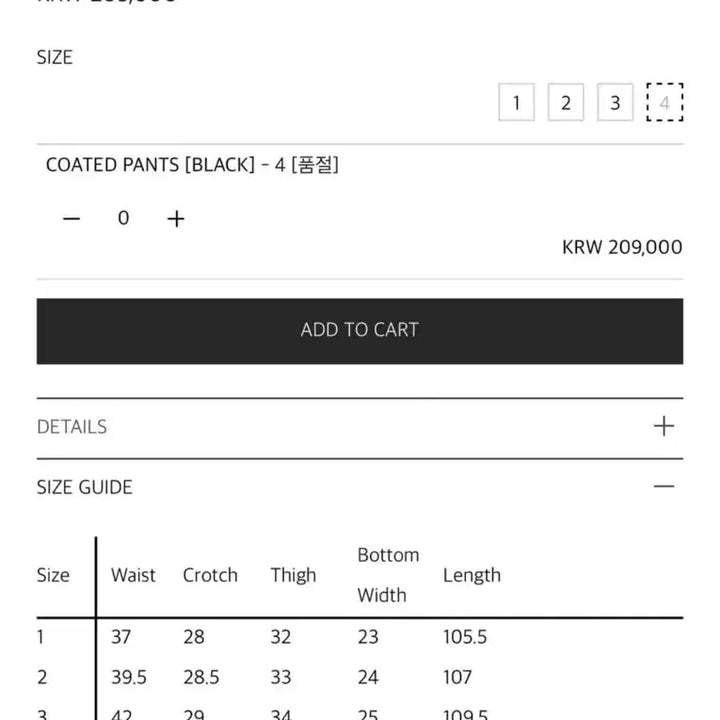Decrease quantity with the minus icon
The height and width of the screenshot is (720, 720).
pos(72,219)
